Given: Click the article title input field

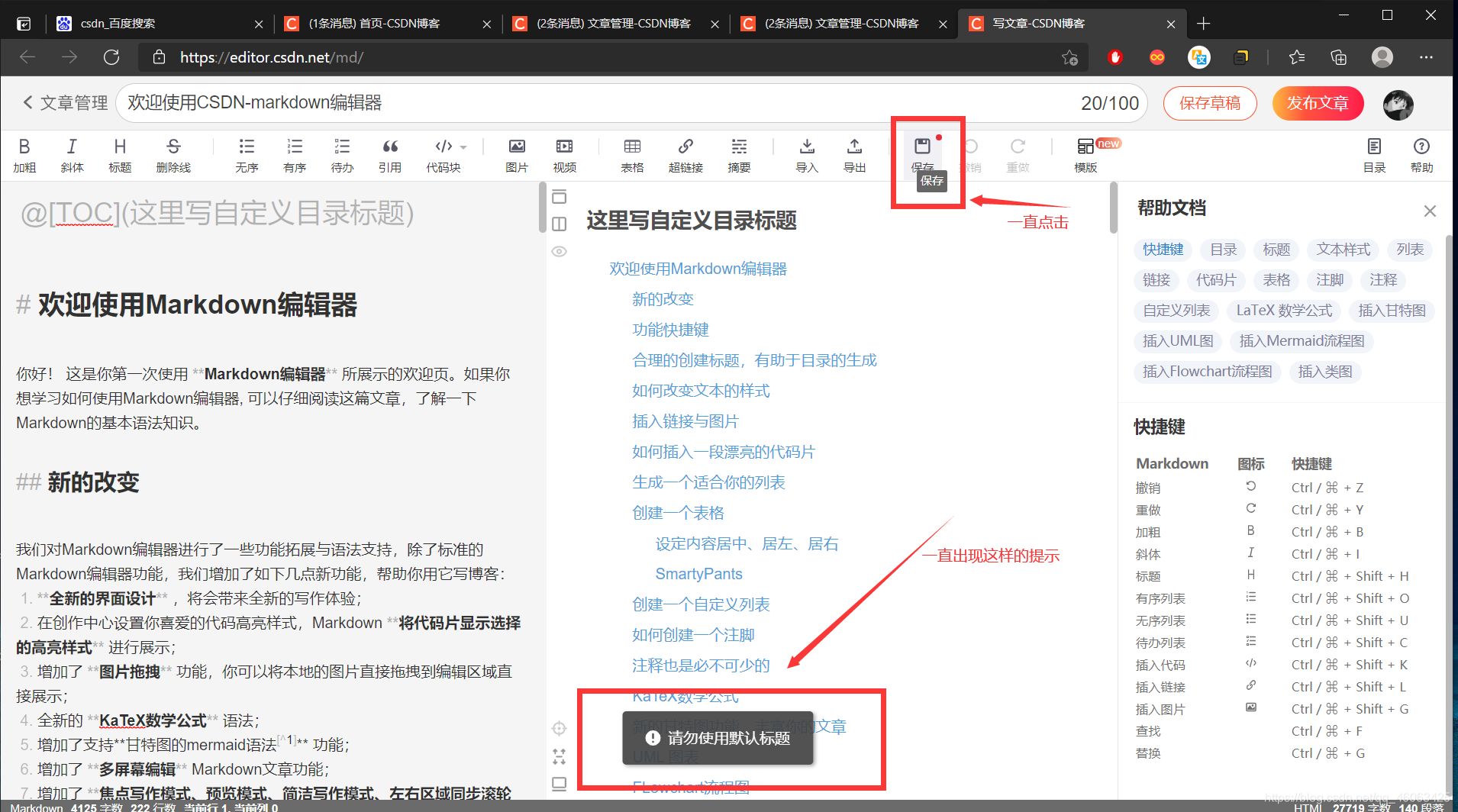Looking at the screenshot, I should click(x=631, y=103).
